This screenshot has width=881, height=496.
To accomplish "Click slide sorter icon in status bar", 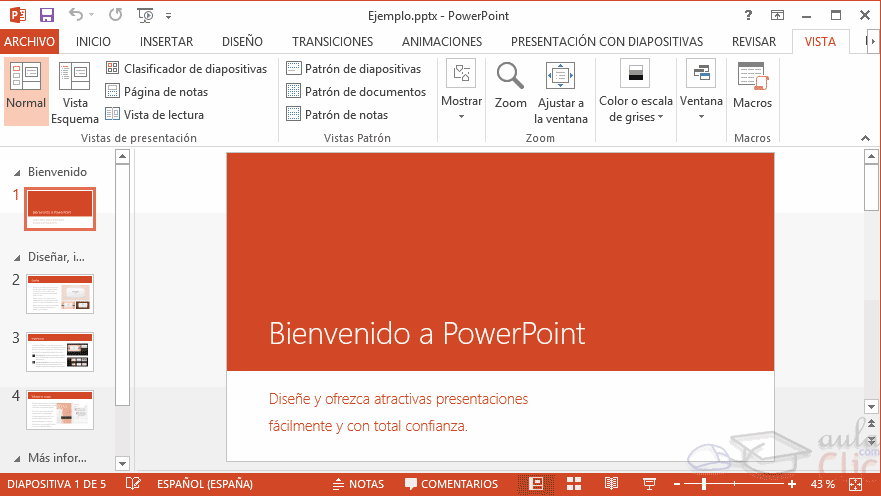I will click(574, 484).
